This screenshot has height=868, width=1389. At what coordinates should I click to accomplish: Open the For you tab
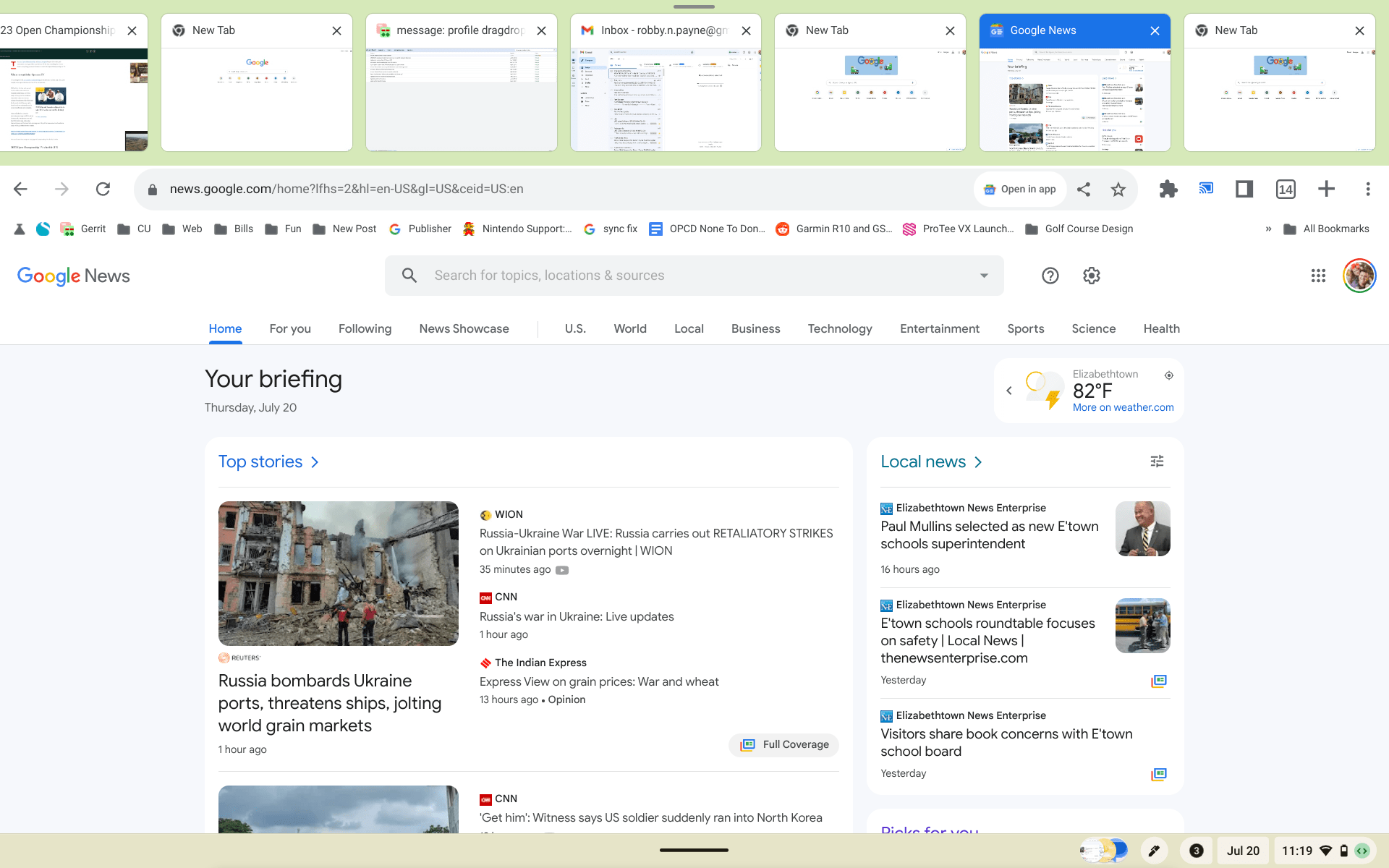click(289, 328)
